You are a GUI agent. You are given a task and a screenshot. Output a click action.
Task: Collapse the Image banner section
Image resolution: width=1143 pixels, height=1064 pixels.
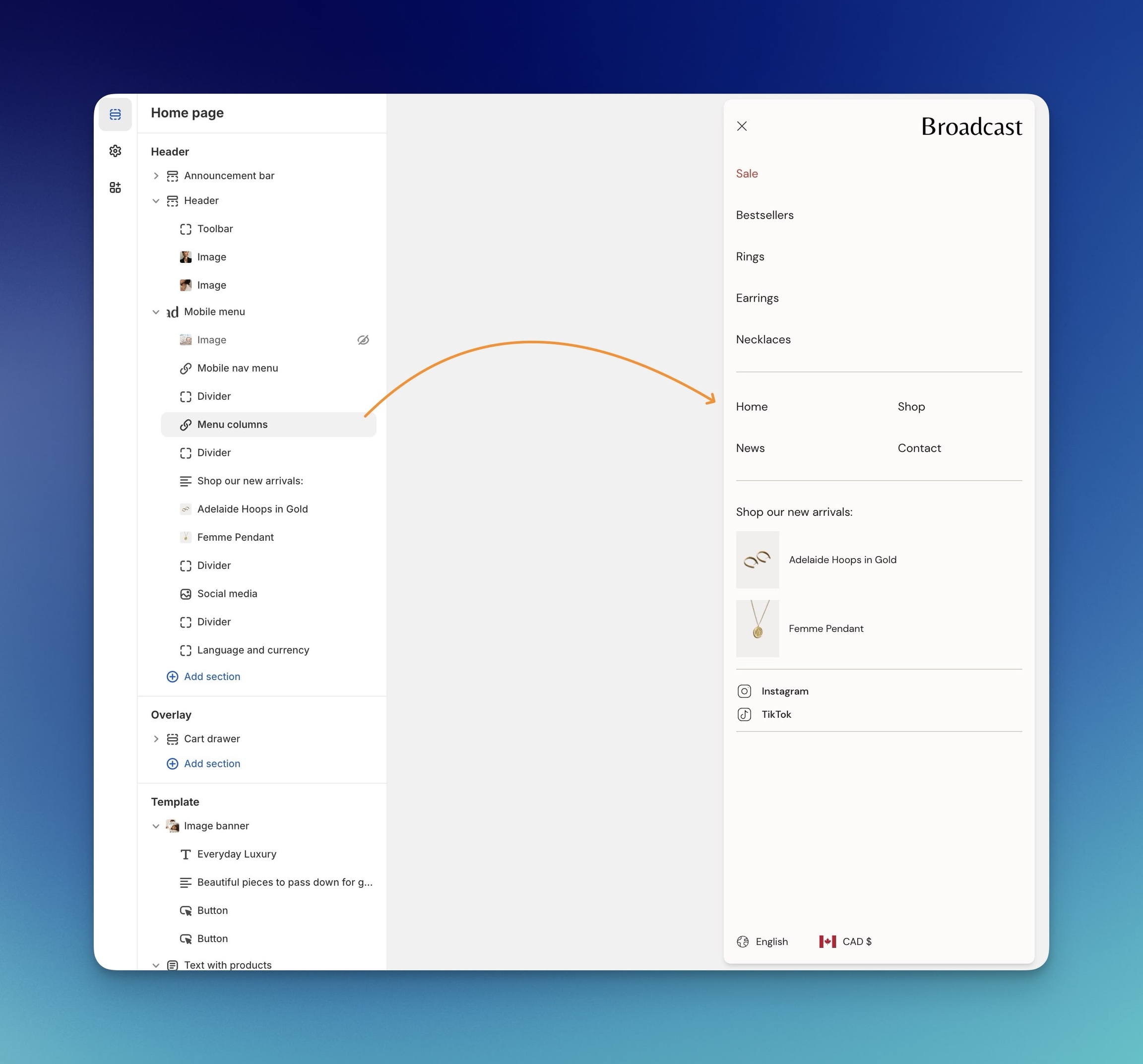coord(156,826)
